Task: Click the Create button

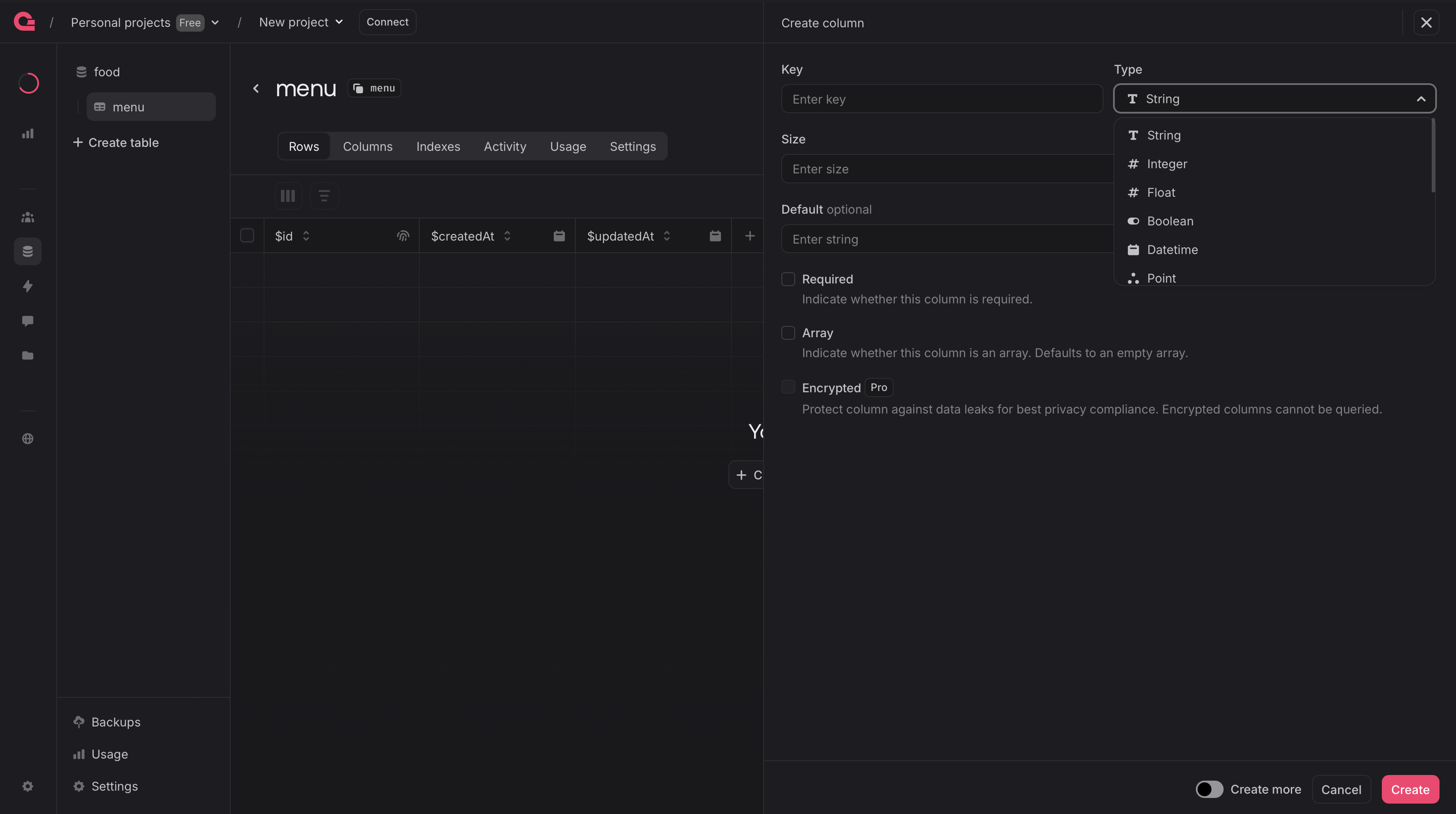Action: 1410,789
